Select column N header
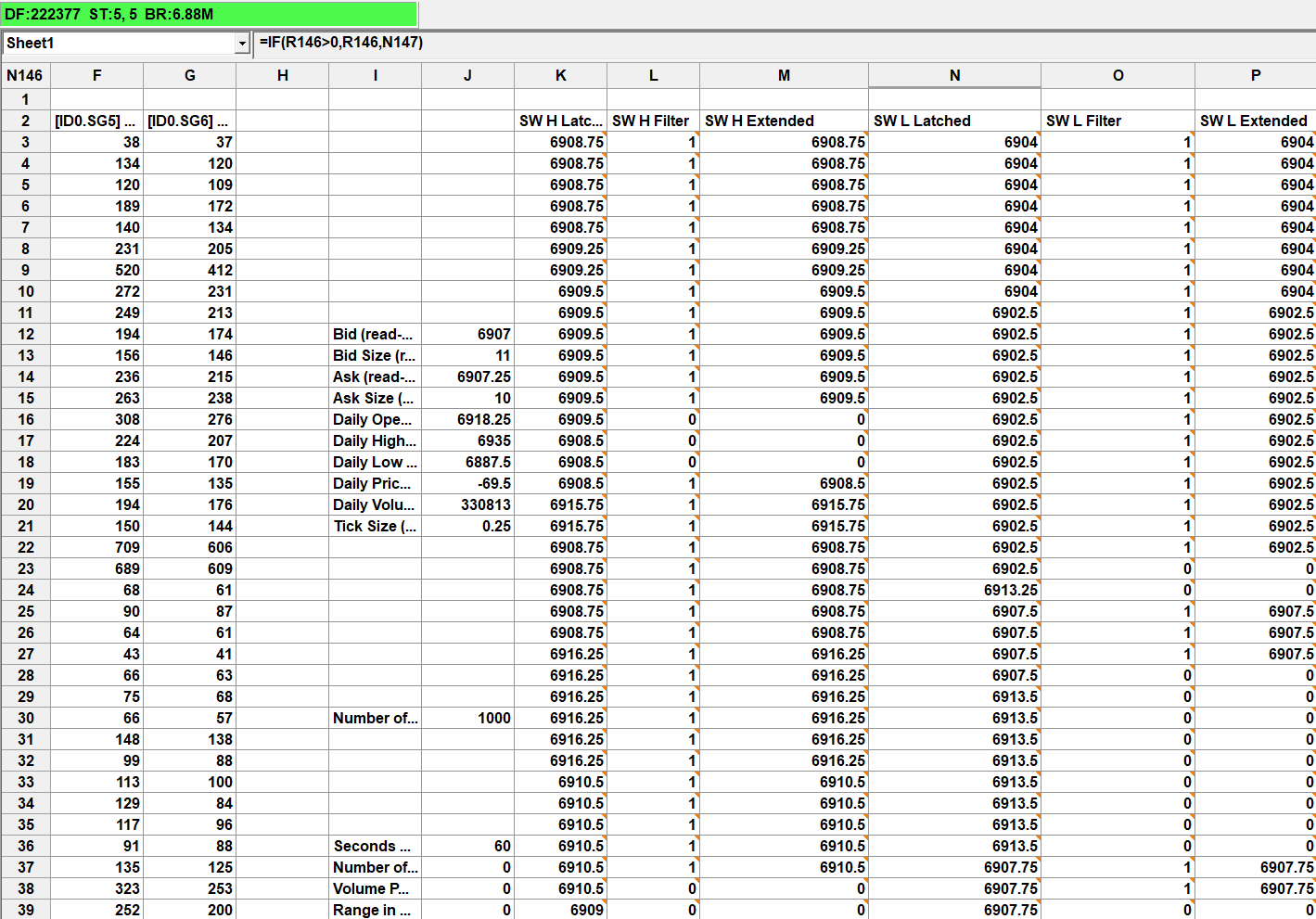This screenshot has height=919, width=1316. click(955, 75)
